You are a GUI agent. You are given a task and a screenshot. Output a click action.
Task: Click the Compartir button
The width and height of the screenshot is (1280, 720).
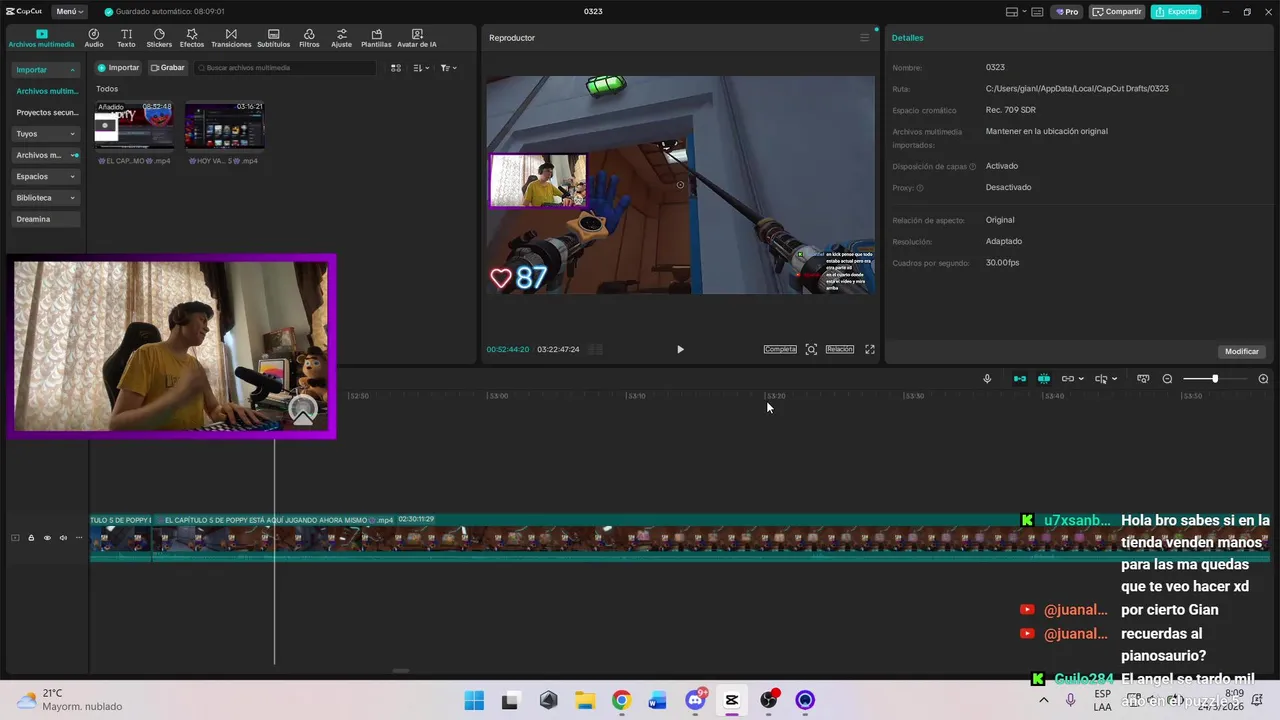click(x=1117, y=12)
